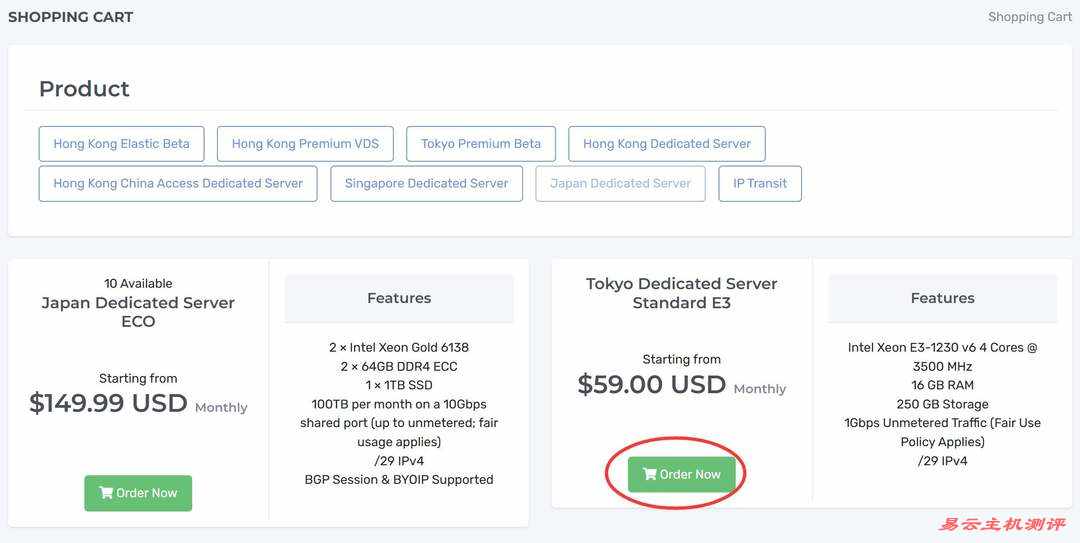Click the Product section heading
This screenshot has height=543, width=1080.
pos(84,89)
